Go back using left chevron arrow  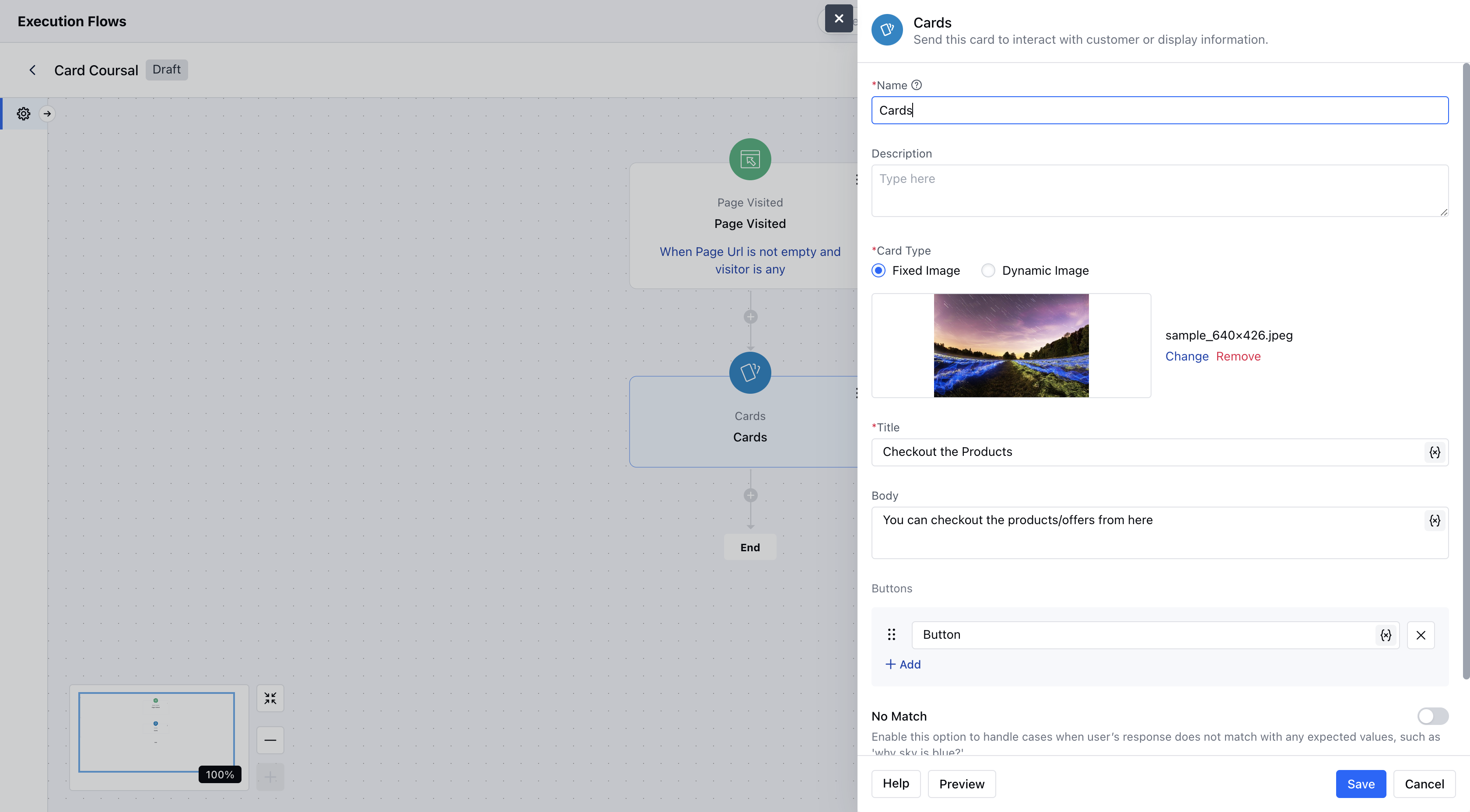(x=32, y=70)
